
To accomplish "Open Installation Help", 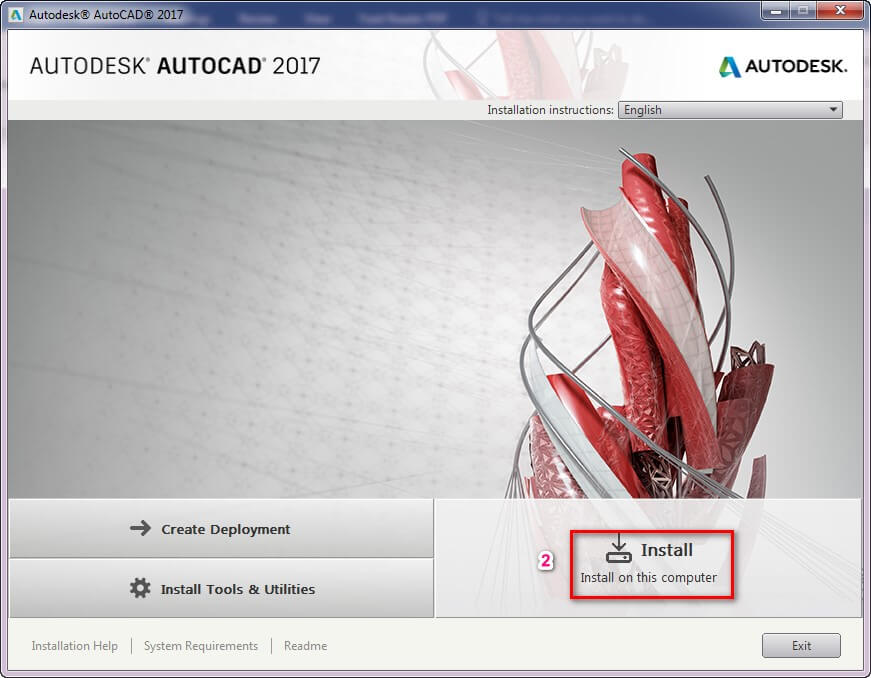I will click(x=74, y=646).
